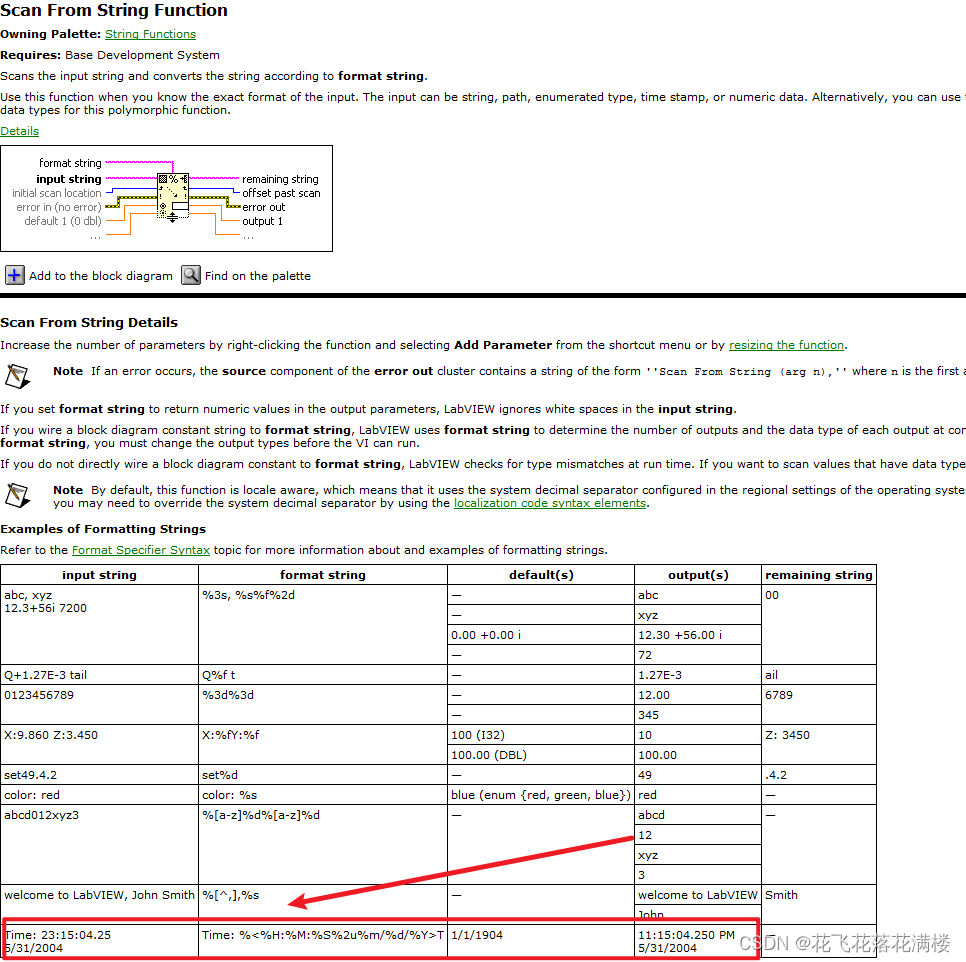The height and width of the screenshot is (962, 966).
Task: Select the 'Smith' remaining string cell
Action: [819, 904]
